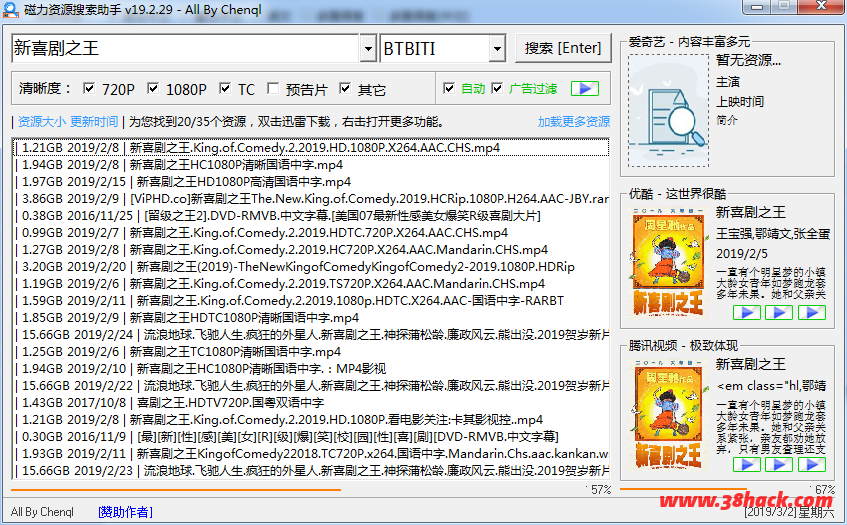Click the app icon in the title bar
Screen dimensions: 847x525
point(11,10)
